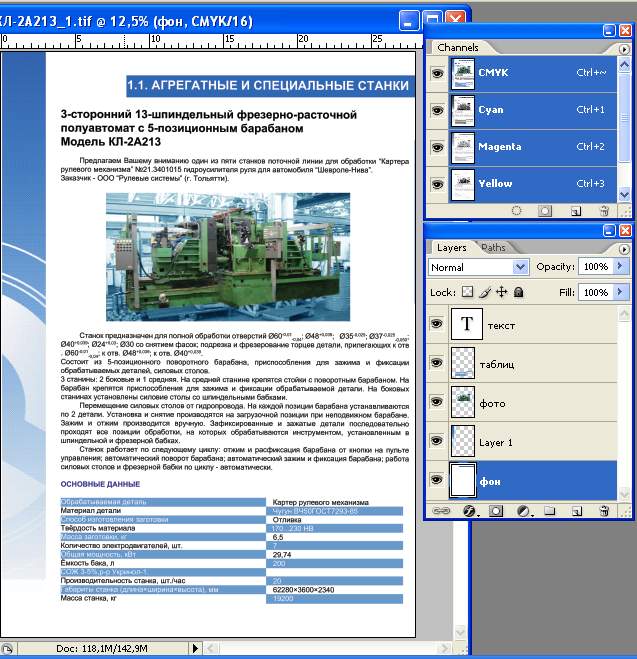
Task: Select the CMYK composite channel
Action: [x=533, y=73]
